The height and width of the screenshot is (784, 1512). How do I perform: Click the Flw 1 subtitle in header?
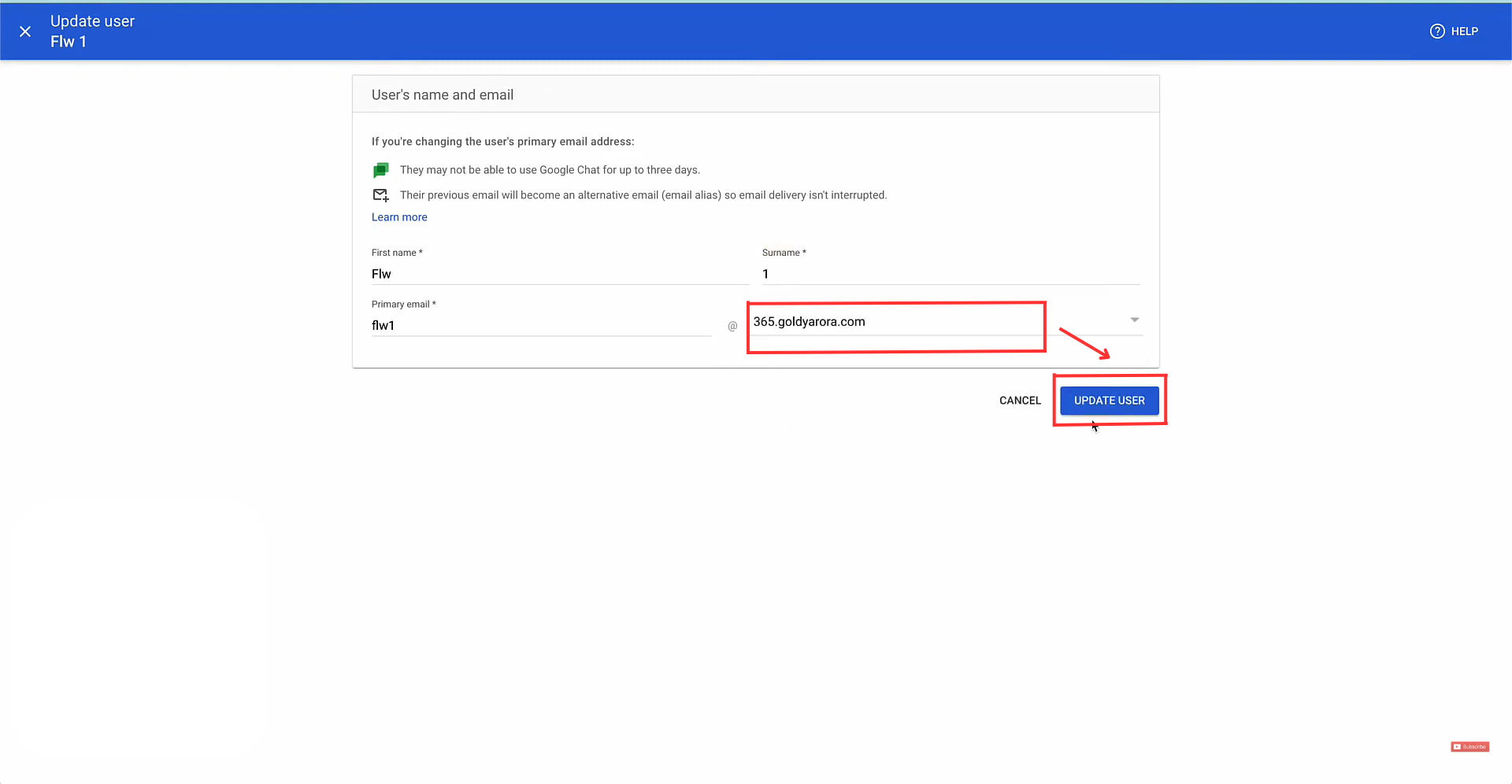[69, 42]
